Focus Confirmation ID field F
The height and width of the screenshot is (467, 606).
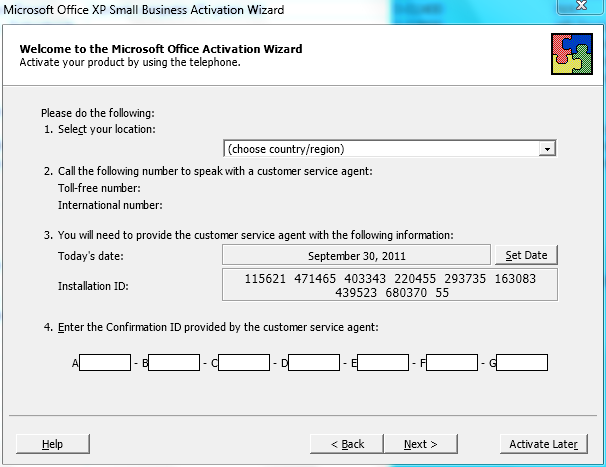(x=452, y=363)
